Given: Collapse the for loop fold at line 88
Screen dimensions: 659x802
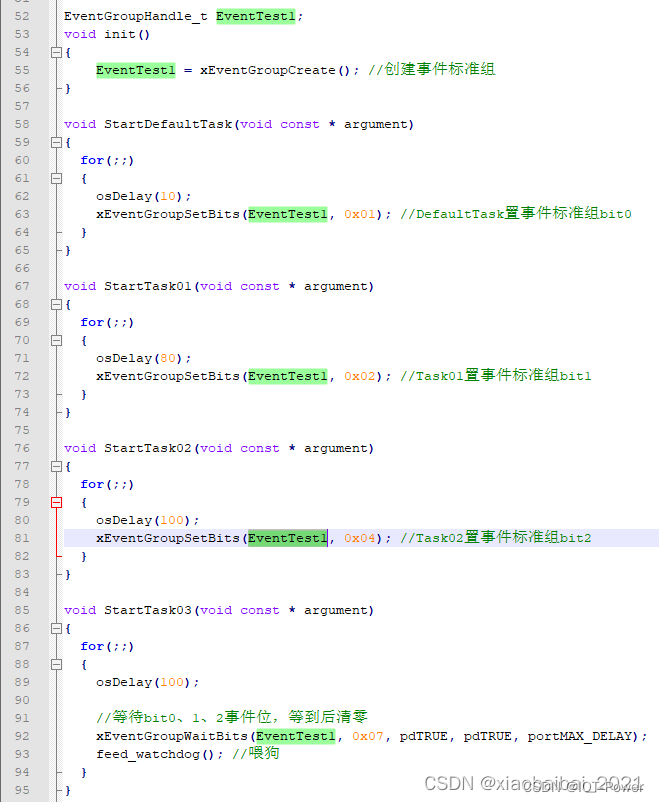Looking at the screenshot, I should [56, 664].
